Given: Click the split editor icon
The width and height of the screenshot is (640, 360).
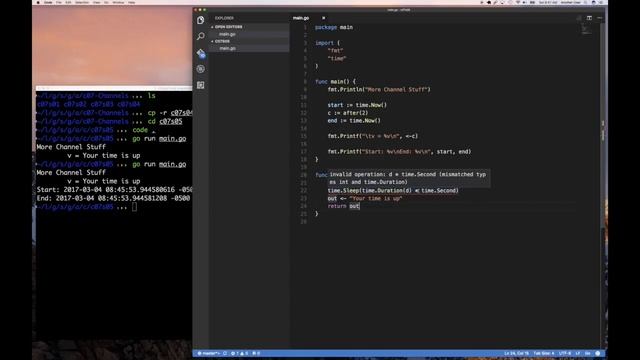Looking at the screenshot, I should 589,18.
